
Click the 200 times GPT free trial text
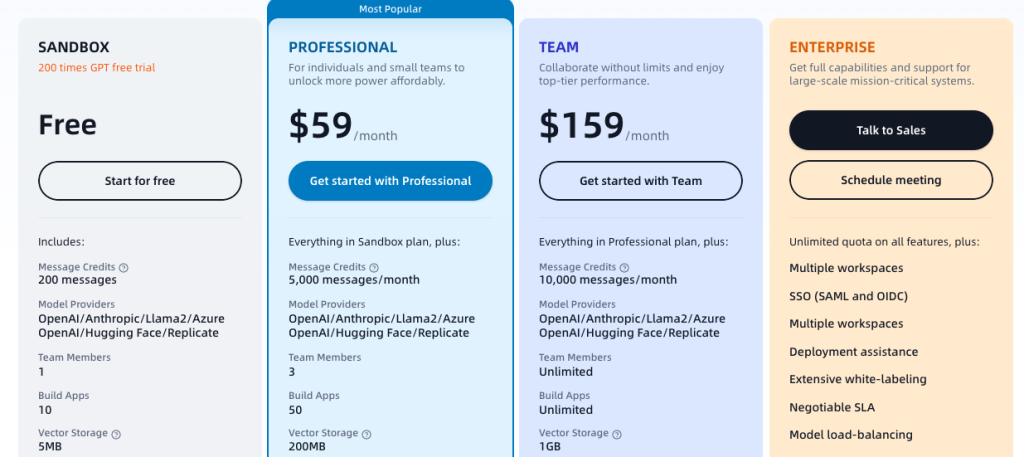[x=97, y=68]
